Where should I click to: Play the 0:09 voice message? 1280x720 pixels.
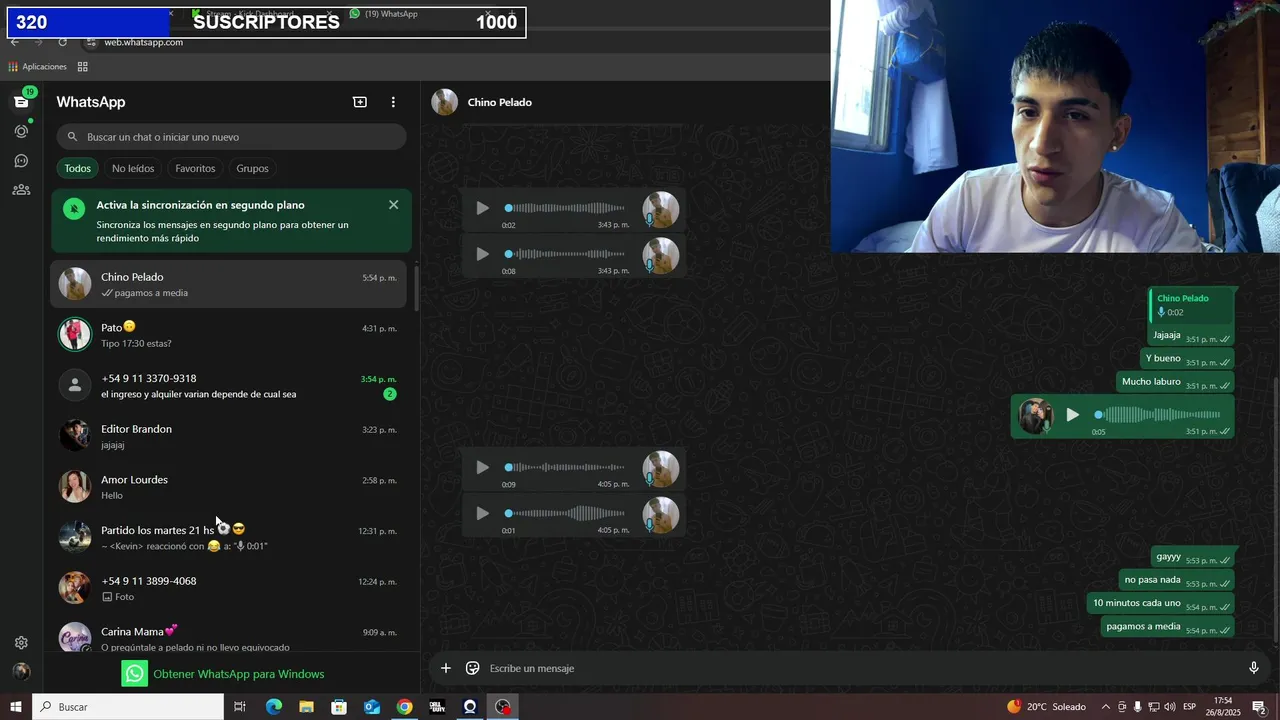click(482, 467)
